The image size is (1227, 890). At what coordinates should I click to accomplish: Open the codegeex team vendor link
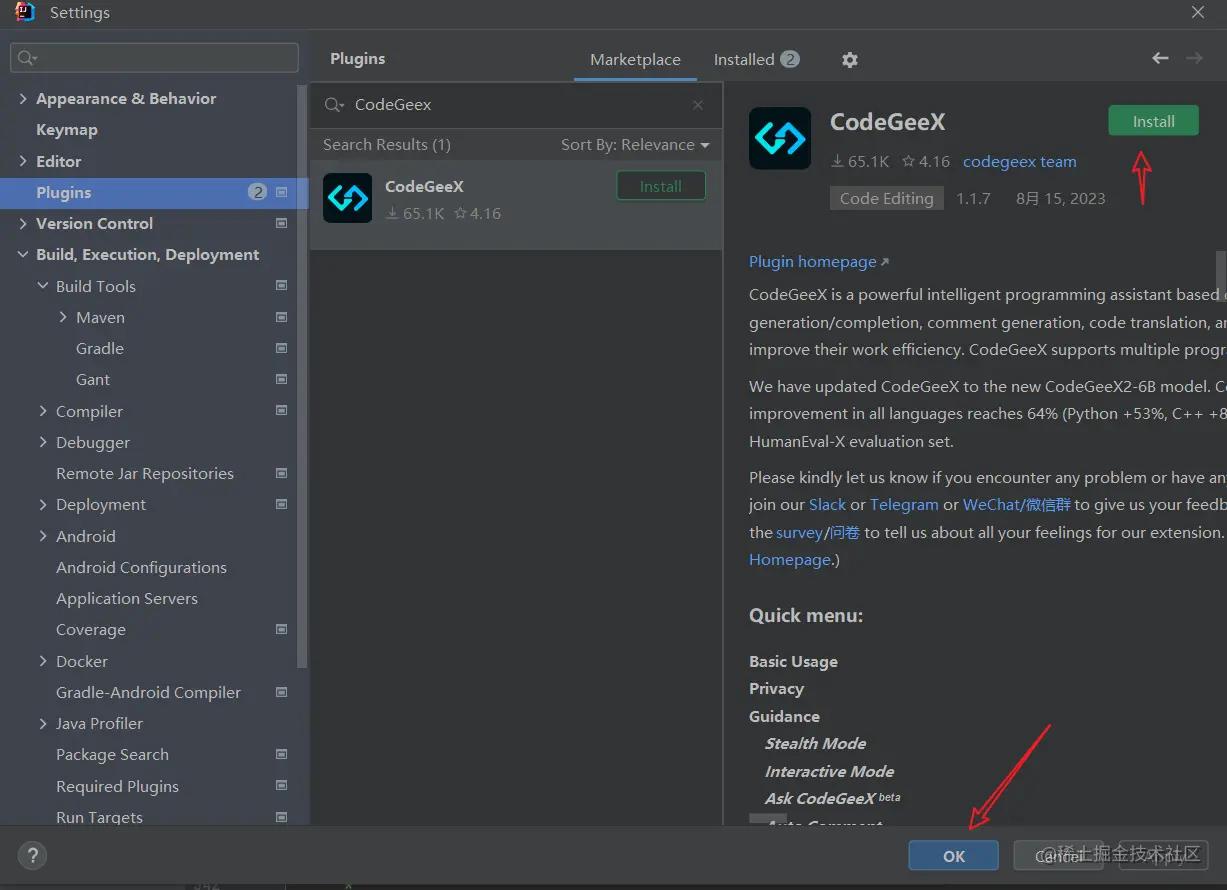[x=1019, y=161]
